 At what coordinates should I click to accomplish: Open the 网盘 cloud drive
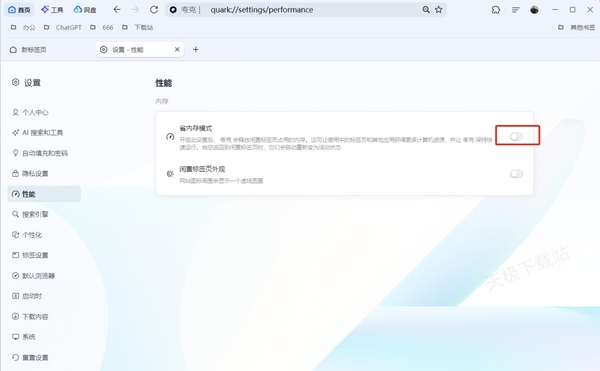click(x=85, y=10)
